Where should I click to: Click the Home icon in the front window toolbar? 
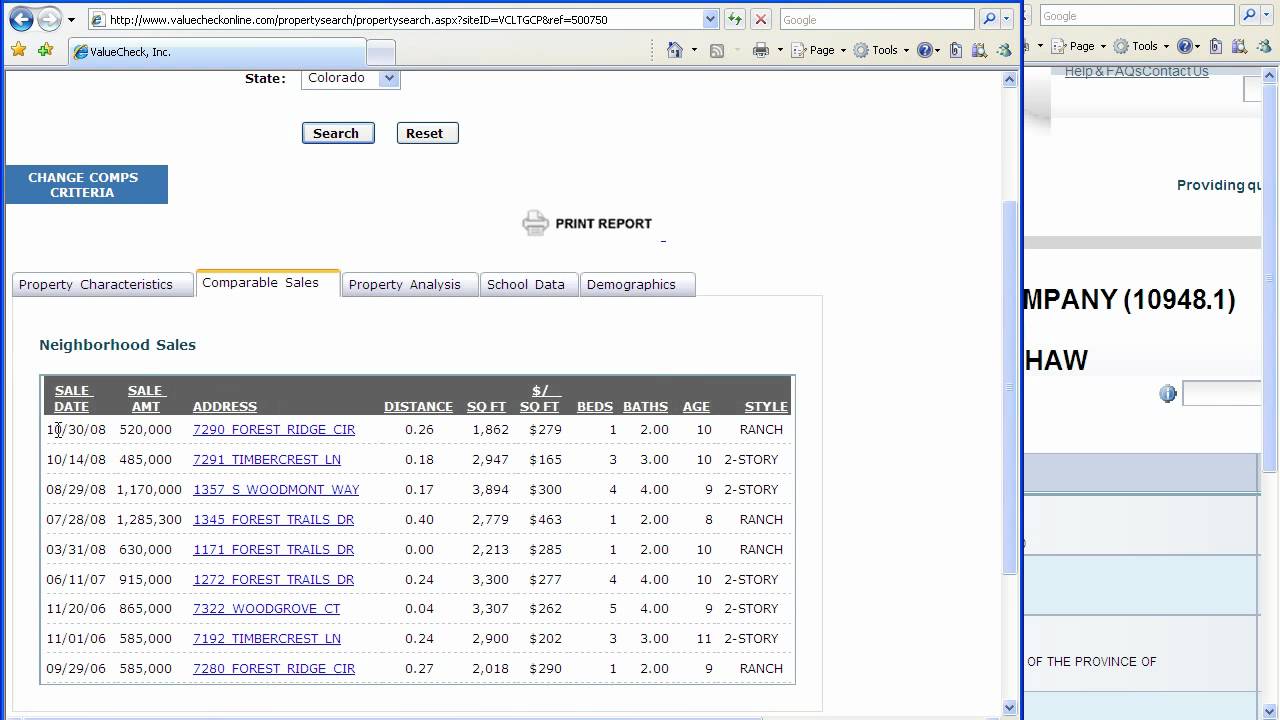click(x=675, y=50)
